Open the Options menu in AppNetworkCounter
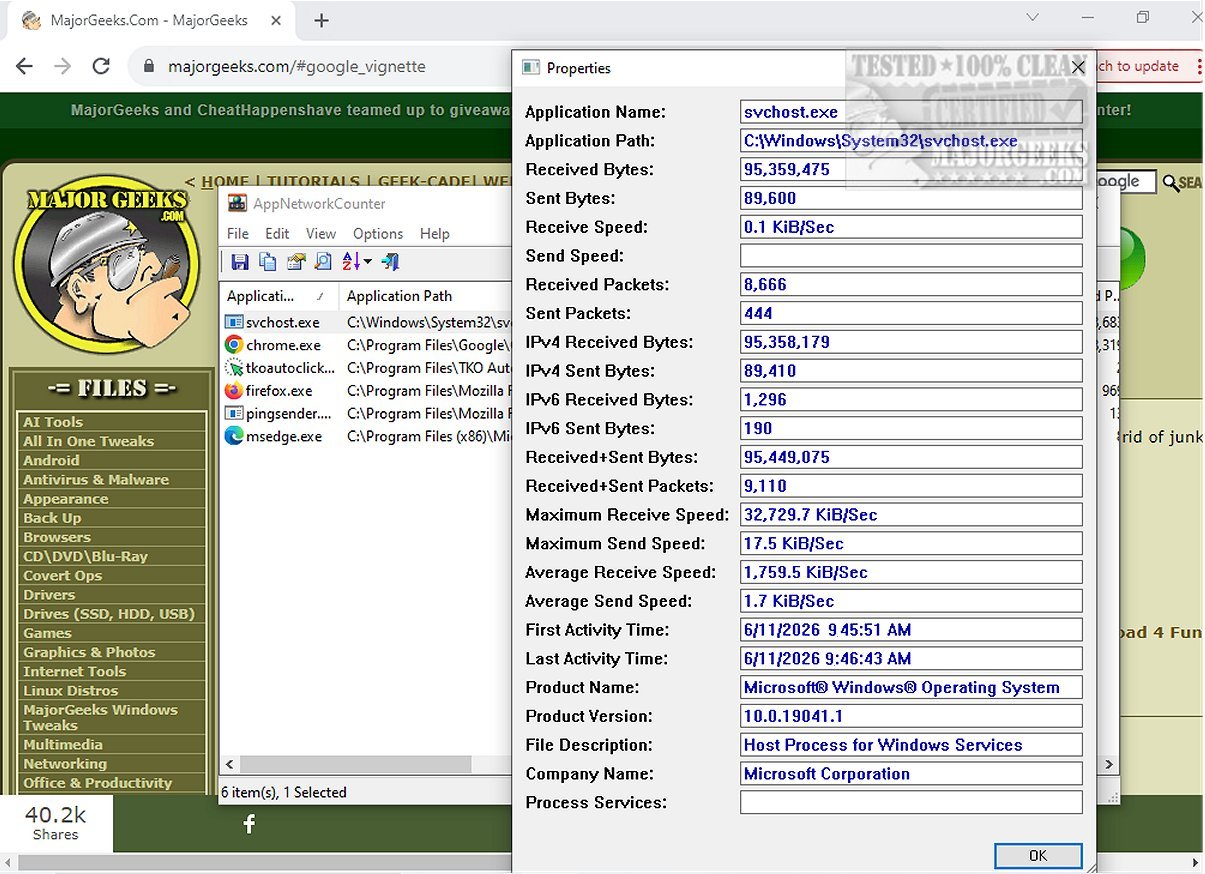1205x874 pixels. [378, 233]
